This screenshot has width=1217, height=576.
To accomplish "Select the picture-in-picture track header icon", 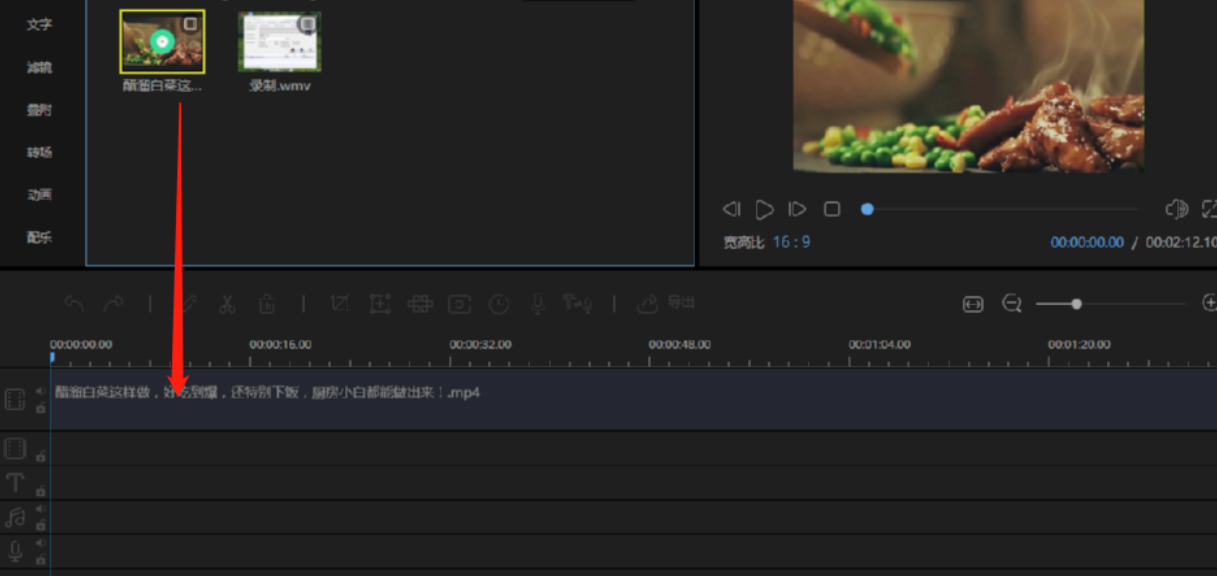I will click(15, 447).
